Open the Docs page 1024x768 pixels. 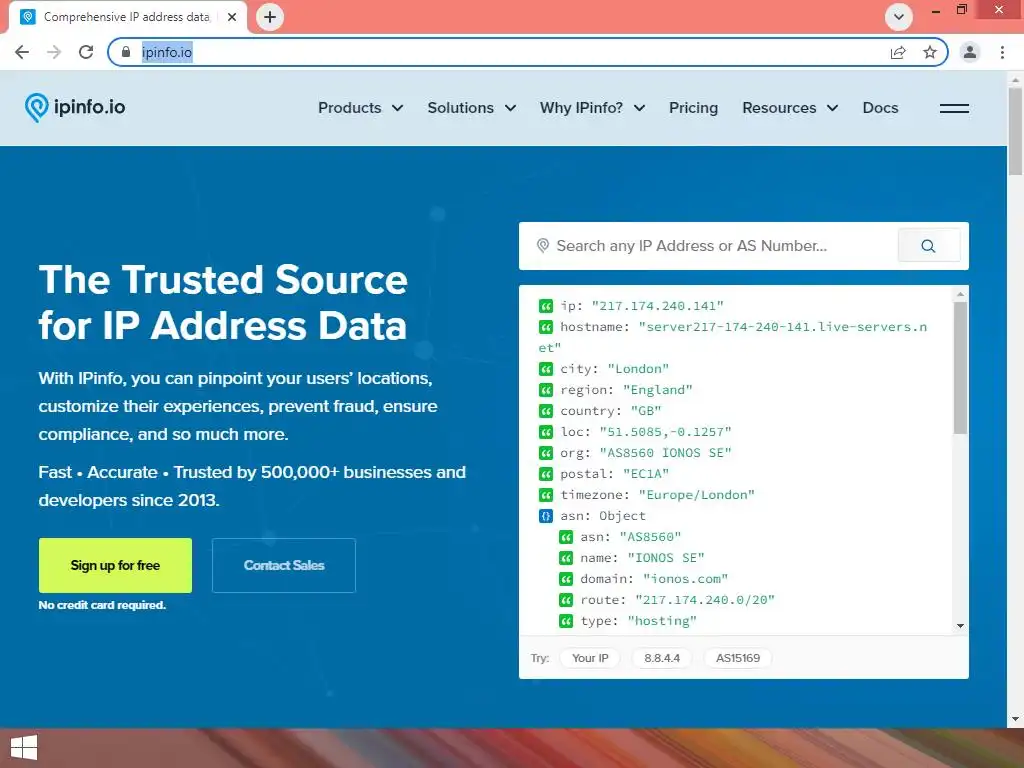(x=880, y=108)
